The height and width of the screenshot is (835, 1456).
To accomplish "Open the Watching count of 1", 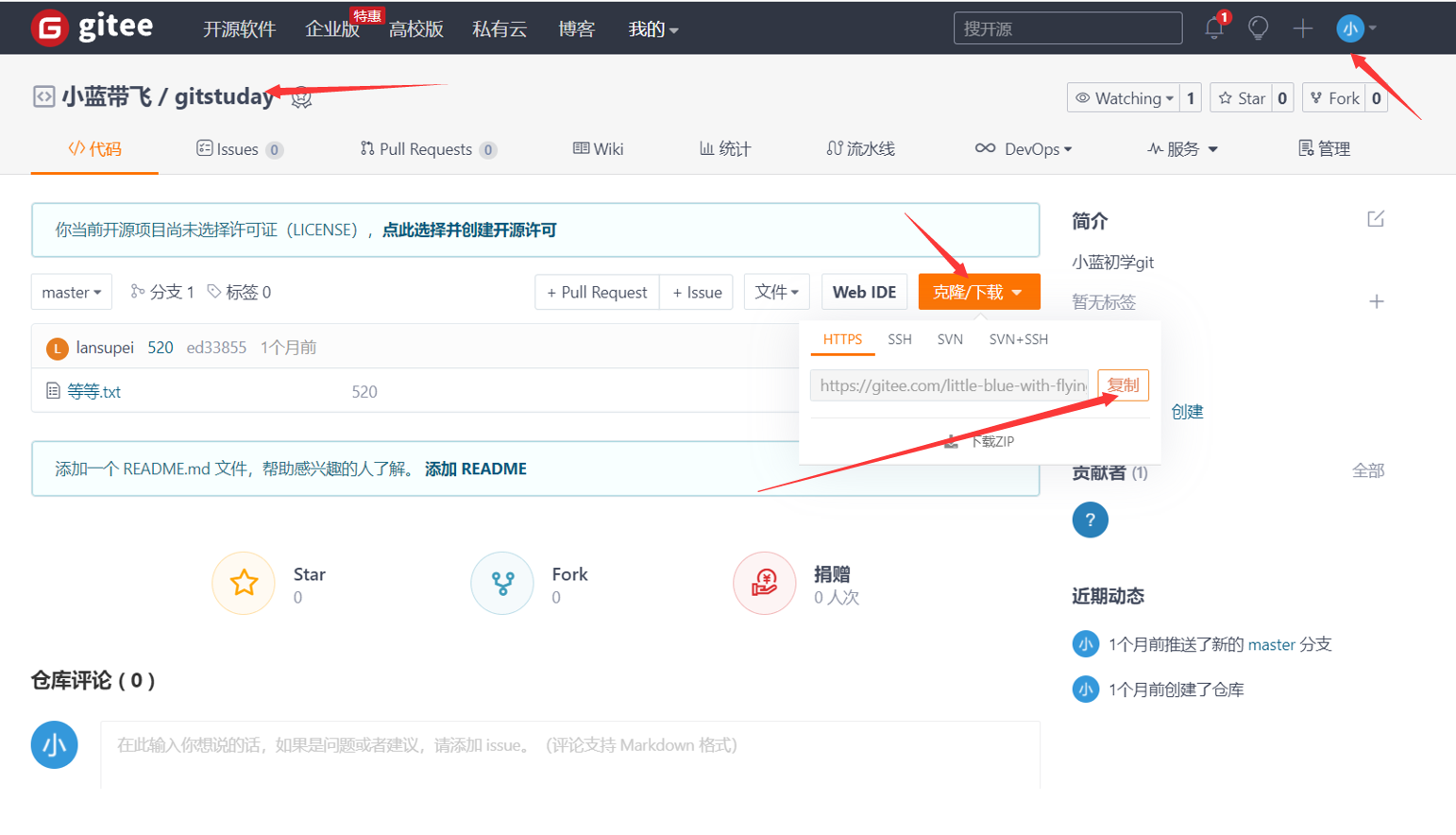I will [x=1191, y=98].
